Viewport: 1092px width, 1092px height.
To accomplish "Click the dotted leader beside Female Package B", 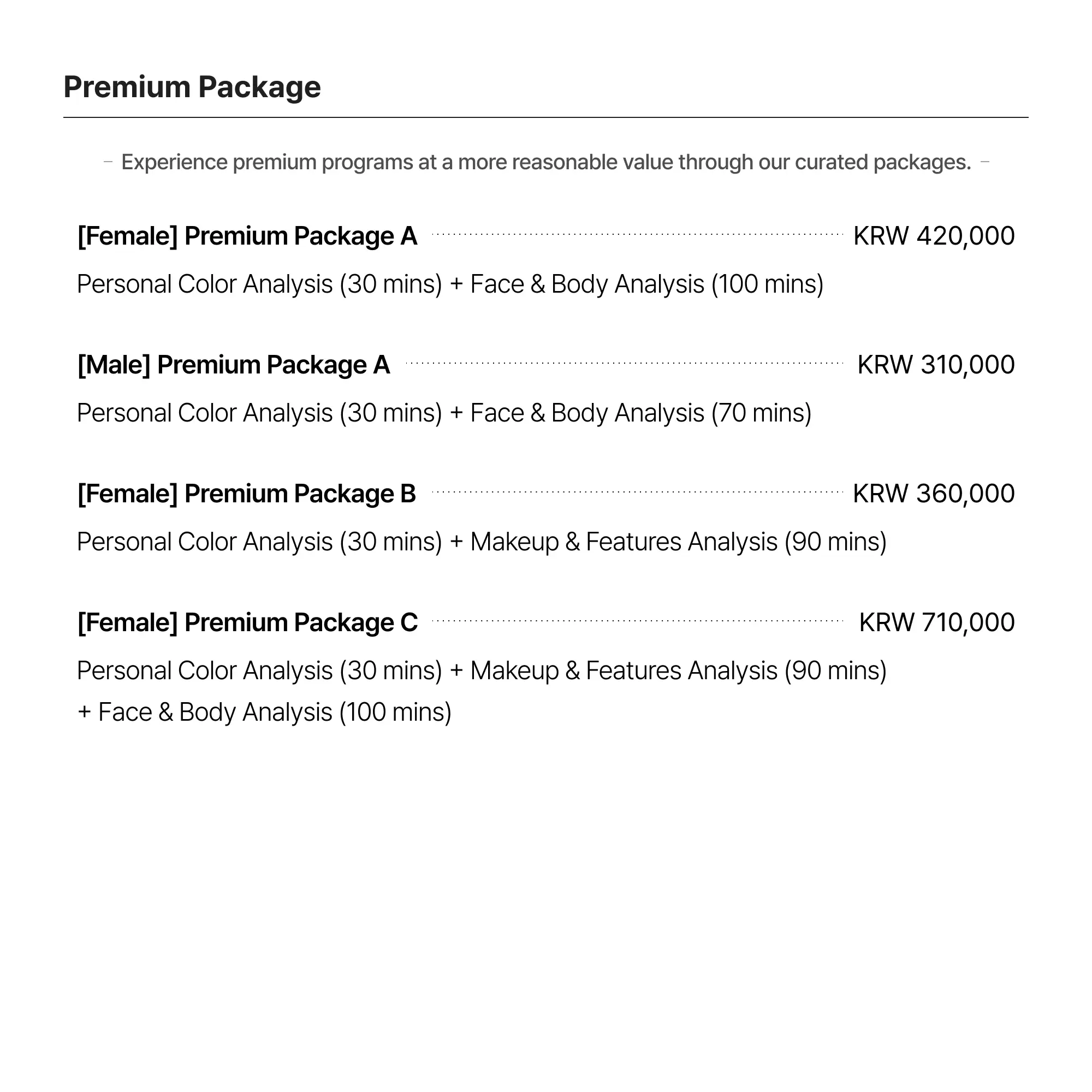I will pyautogui.click(x=637, y=492).
